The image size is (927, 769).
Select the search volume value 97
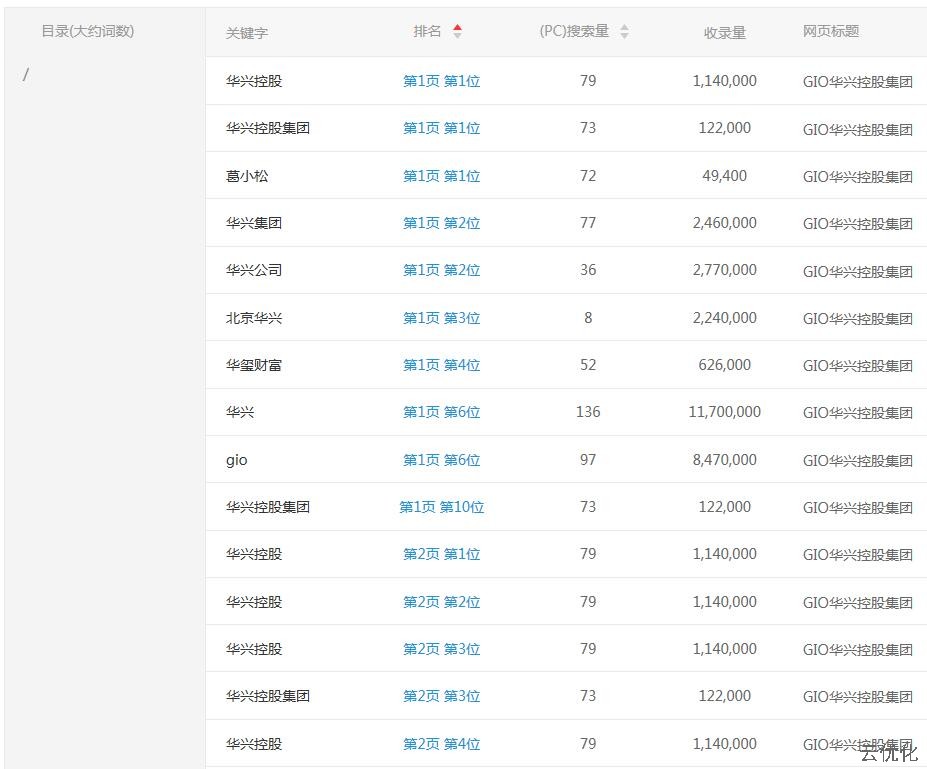pos(588,460)
